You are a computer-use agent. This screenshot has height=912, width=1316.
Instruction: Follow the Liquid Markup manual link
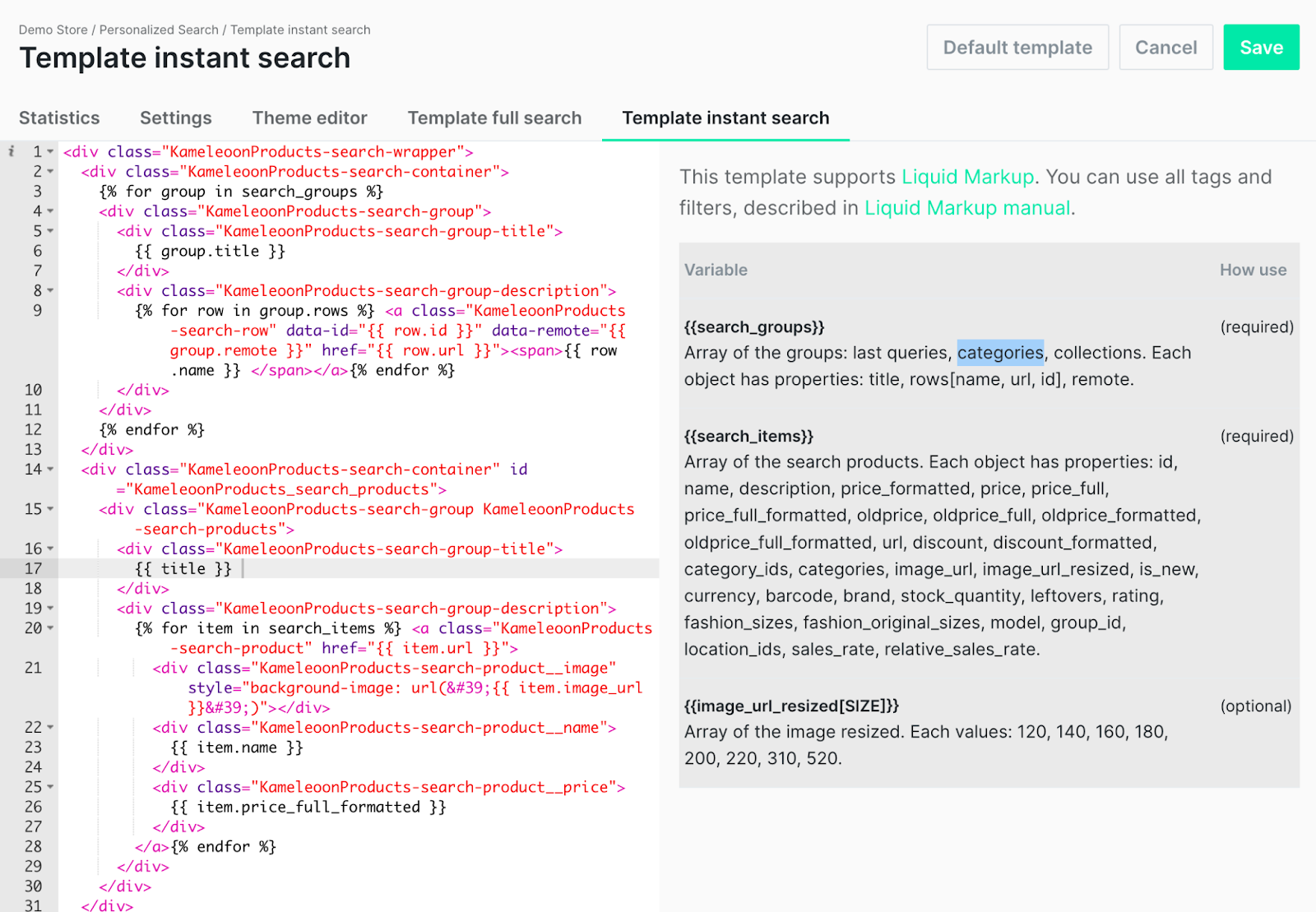(x=967, y=208)
